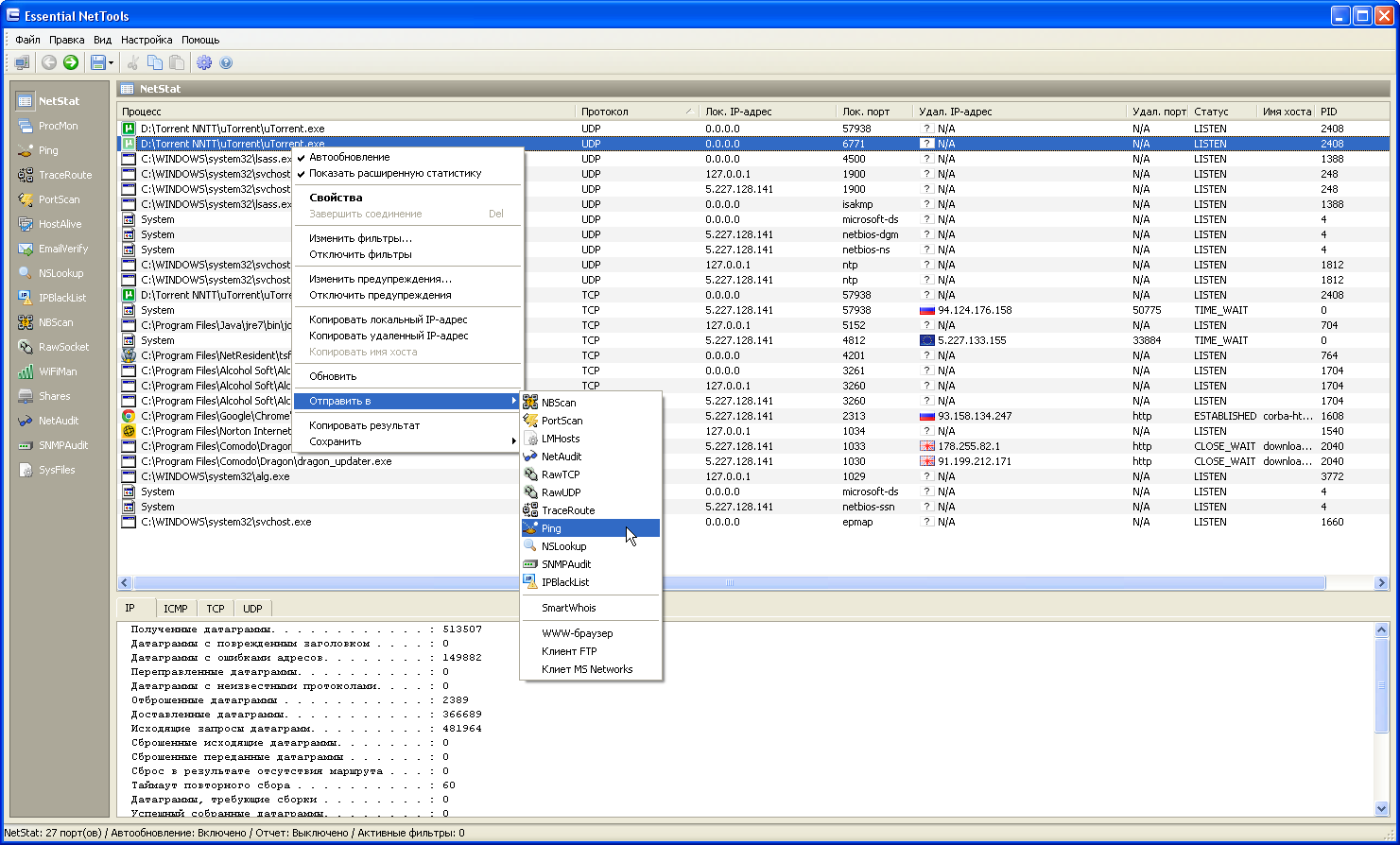Viewport: 1400px width, 845px height.
Task: Send to Ping in submenu
Action: pos(591,528)
